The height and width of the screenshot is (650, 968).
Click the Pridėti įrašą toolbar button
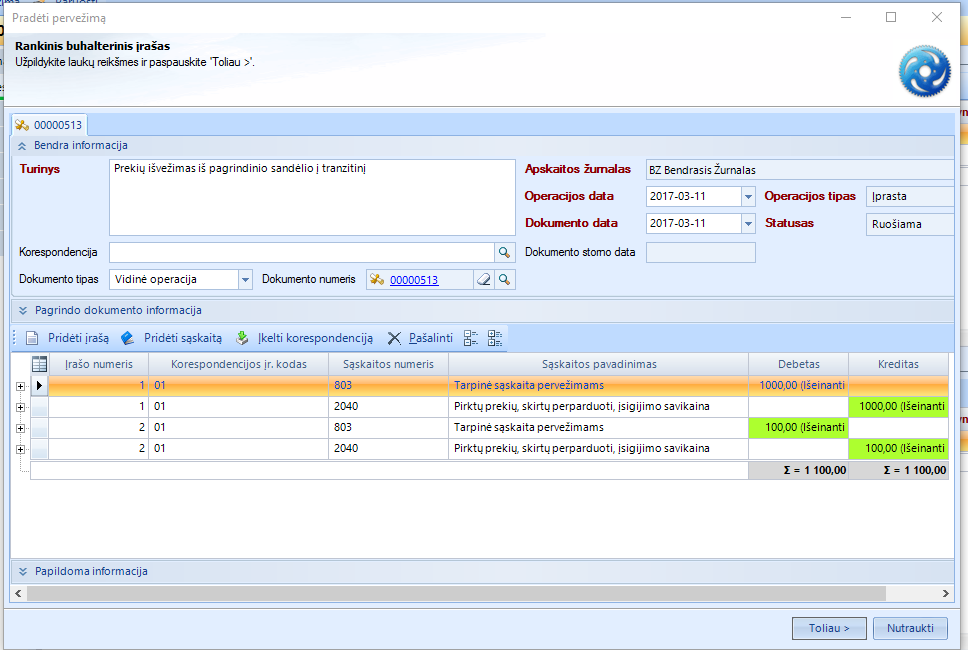pyautogui.click(x=68, y=338)
